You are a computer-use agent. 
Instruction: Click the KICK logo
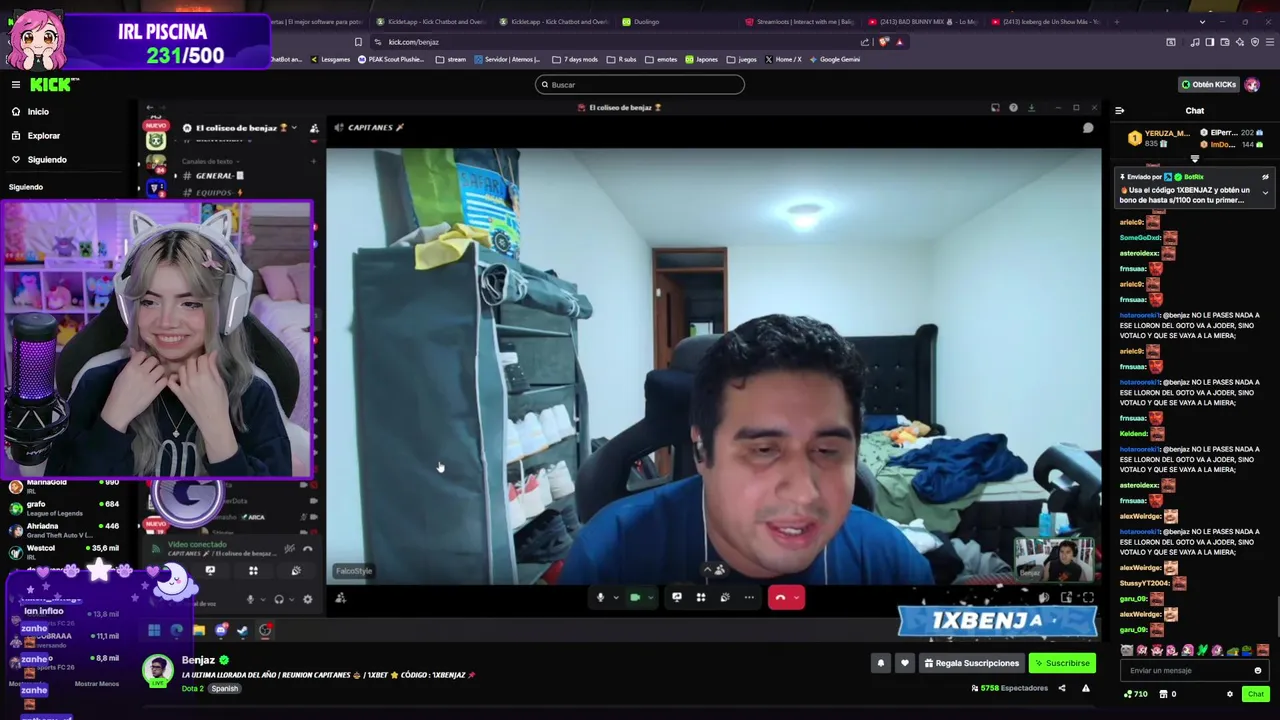53,84
